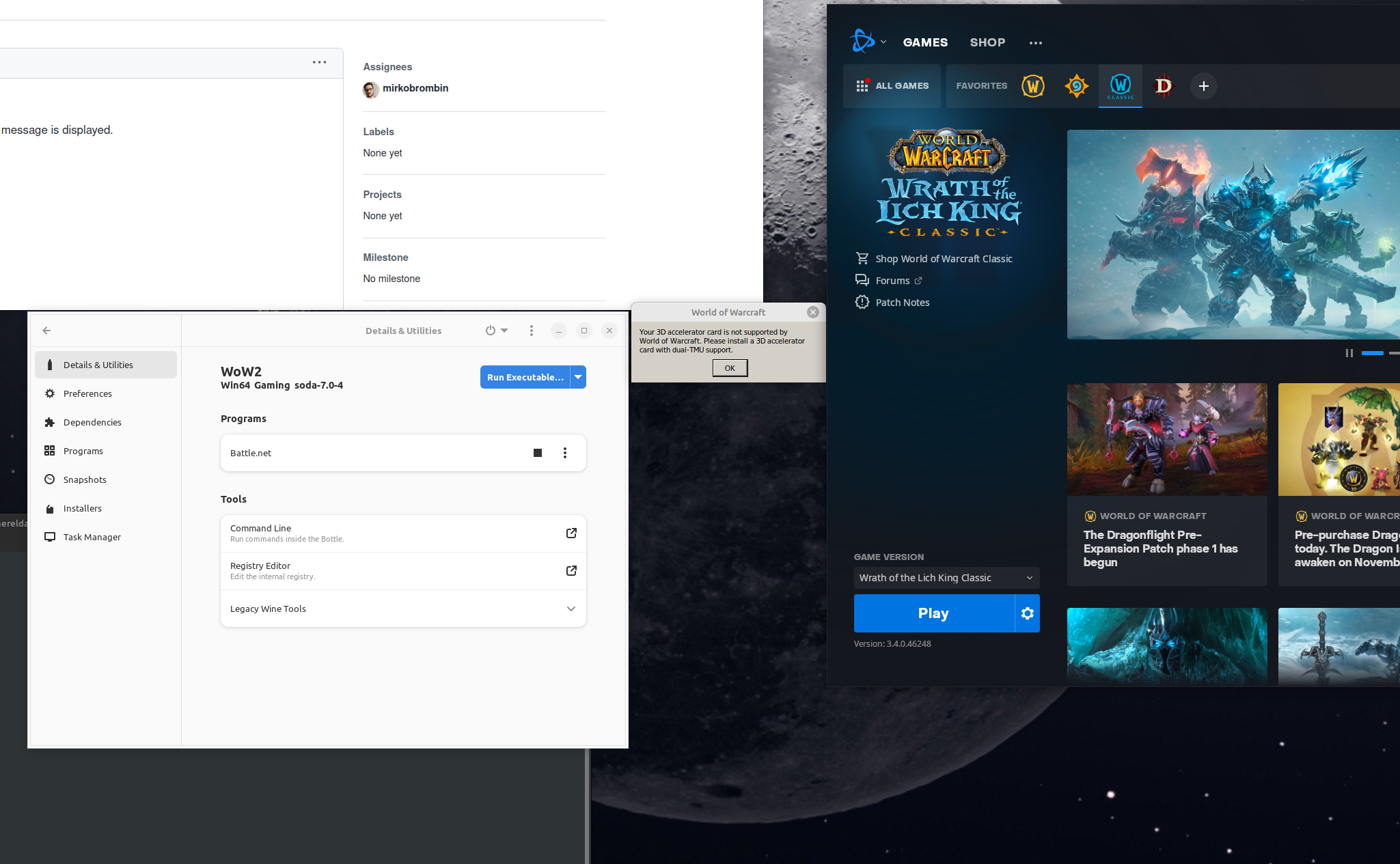1400x864 pixels.
Task: Click the blue Play button
Action: [x=933, y=613]
